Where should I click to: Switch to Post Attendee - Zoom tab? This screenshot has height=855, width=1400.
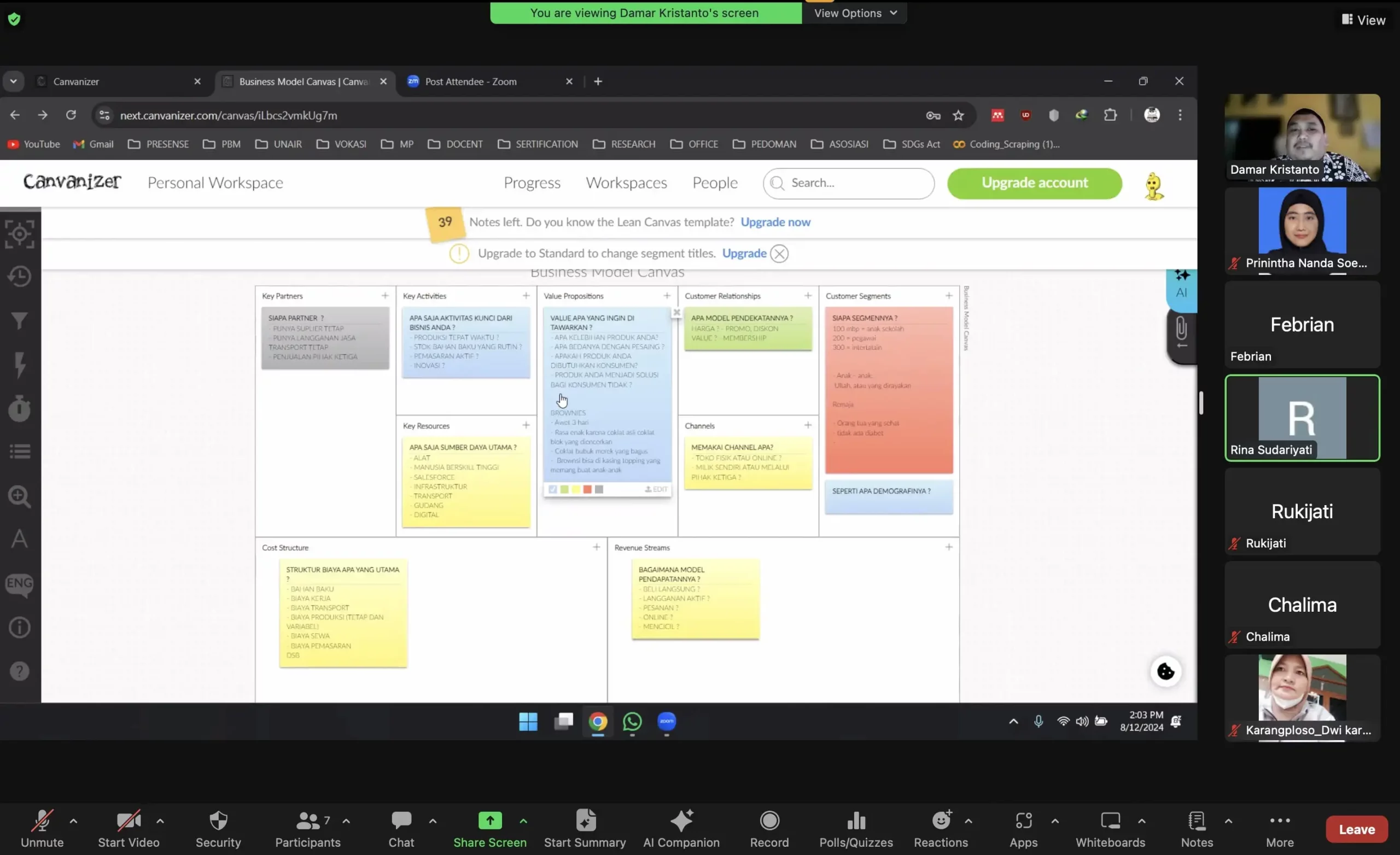[x=491, y=81]
